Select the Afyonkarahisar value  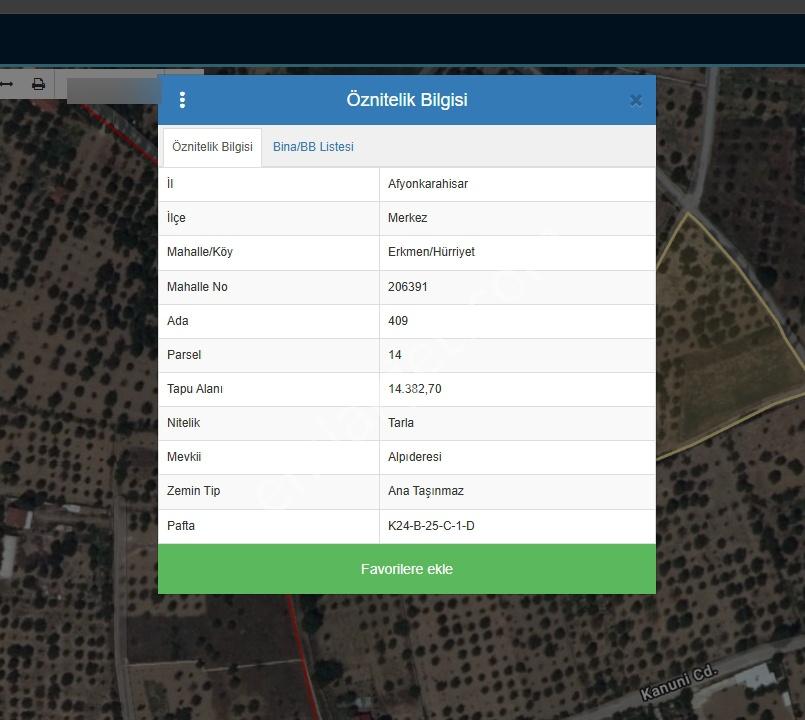tap(428, 184)
